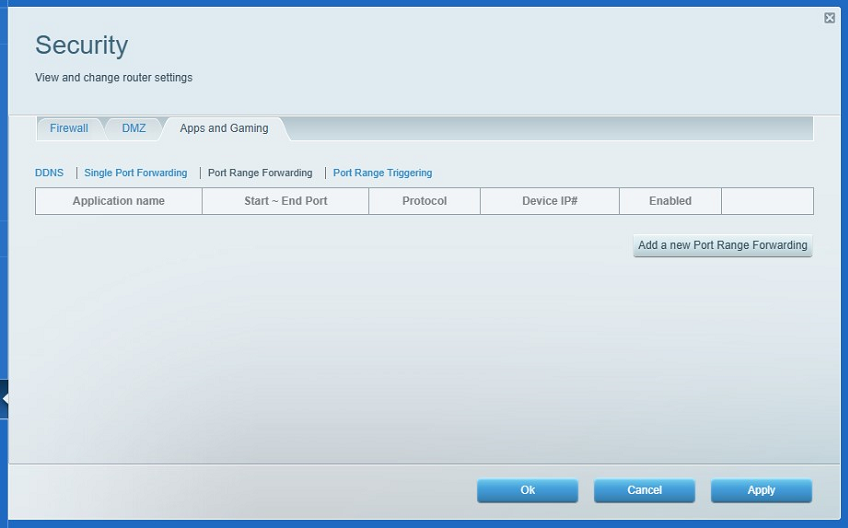Screen dimensions: 848x528
Task: Expand the side panel arrow handle
Action: (4, 399)
